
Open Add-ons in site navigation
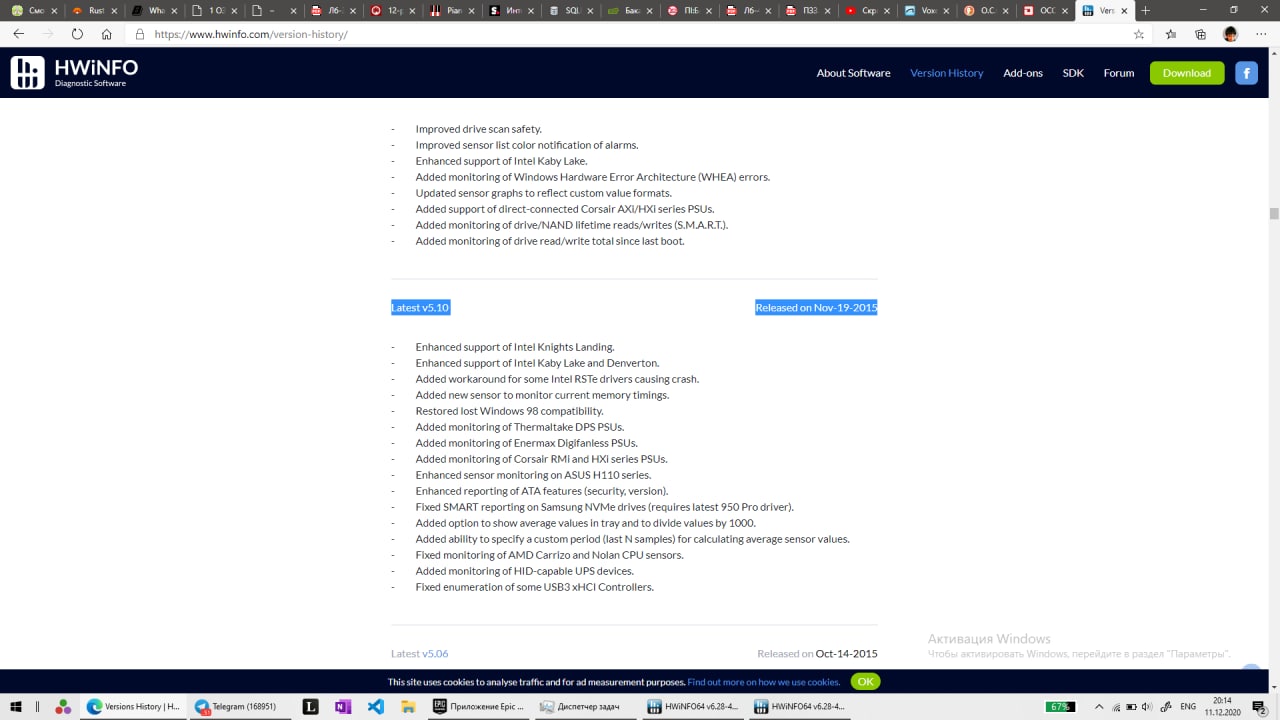click(1023, 73)
